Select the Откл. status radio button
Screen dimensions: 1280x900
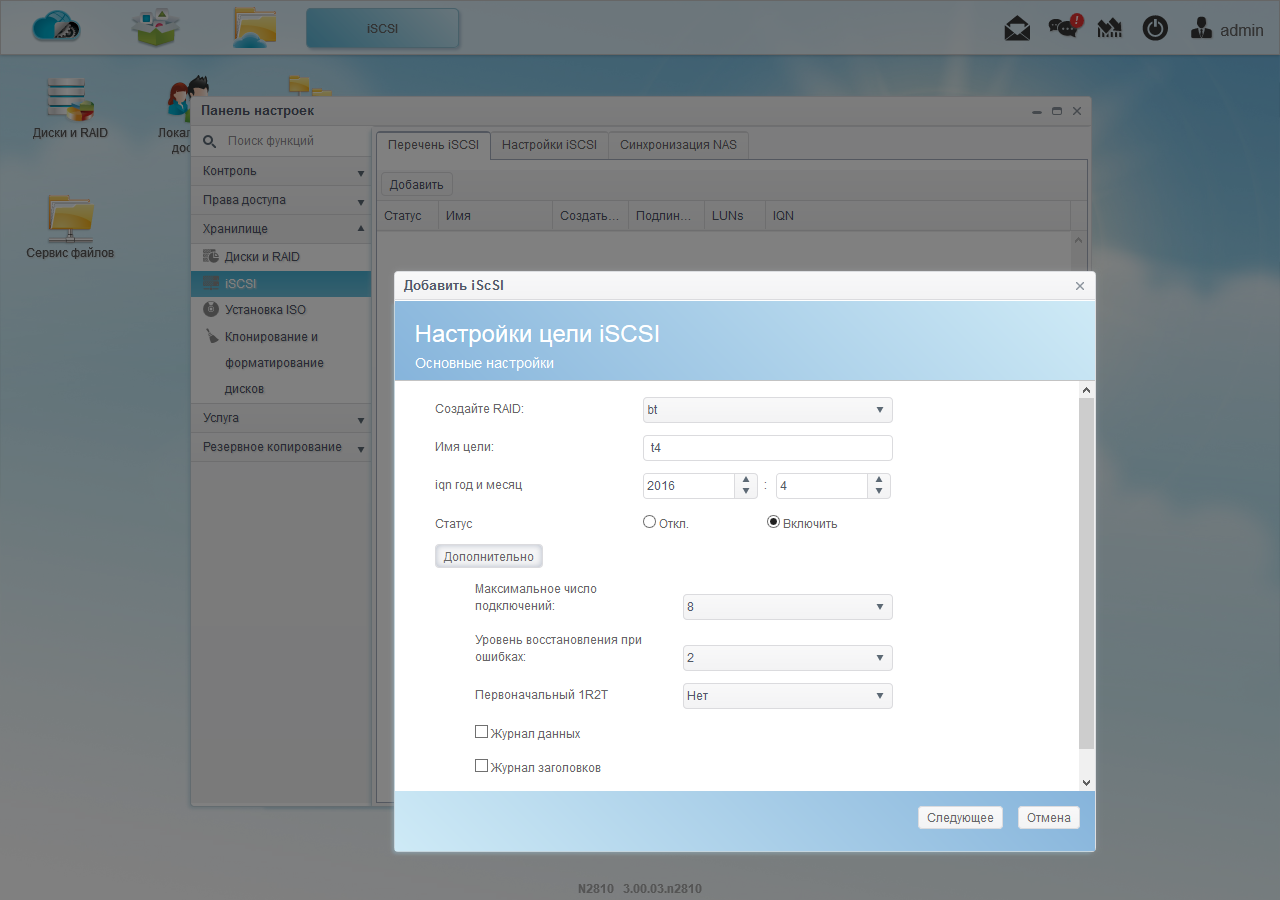(x=649, y=522)
